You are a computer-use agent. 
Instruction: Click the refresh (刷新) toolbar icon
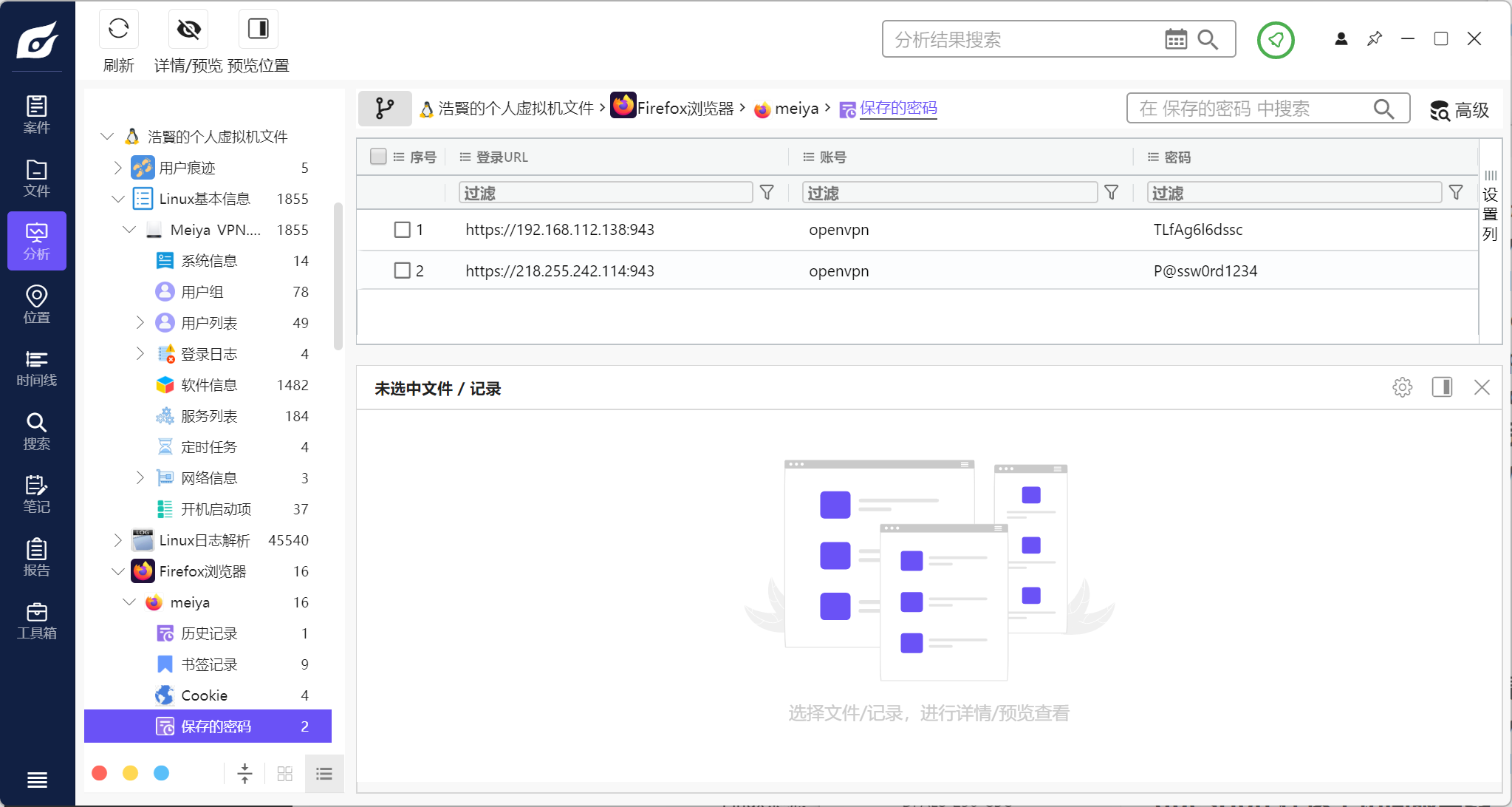click(118, 30)
